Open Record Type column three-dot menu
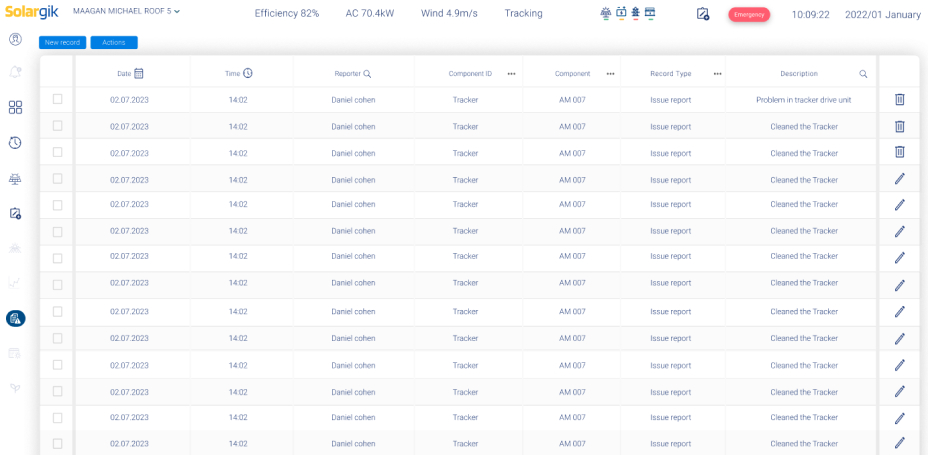 coord(717,74)
